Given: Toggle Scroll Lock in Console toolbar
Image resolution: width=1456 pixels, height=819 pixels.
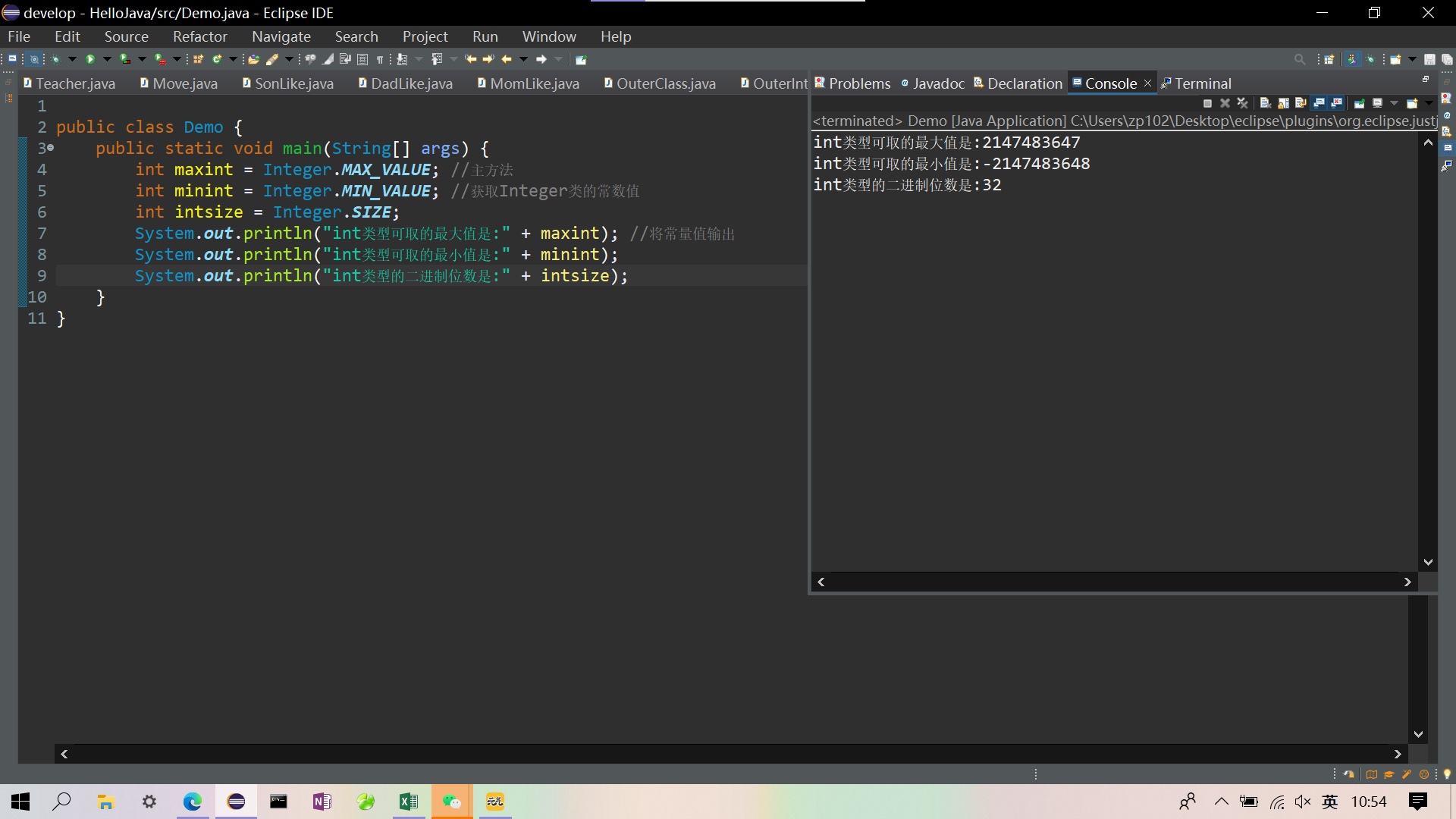Looking at the screenshot, I should [1283, 103].
